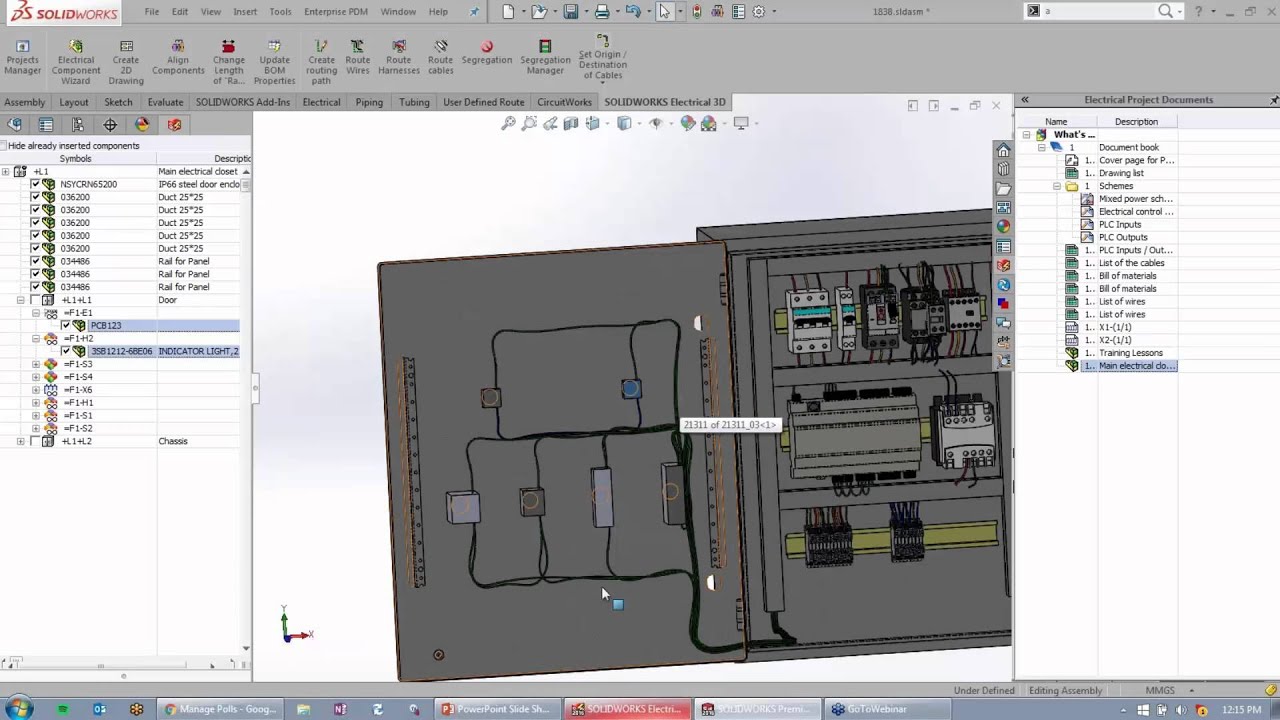Image resolution: width=1280 pixels, height=720 pixels.
Task: Open the Enterprise PDM menu
Action: [x=336, y=12]
